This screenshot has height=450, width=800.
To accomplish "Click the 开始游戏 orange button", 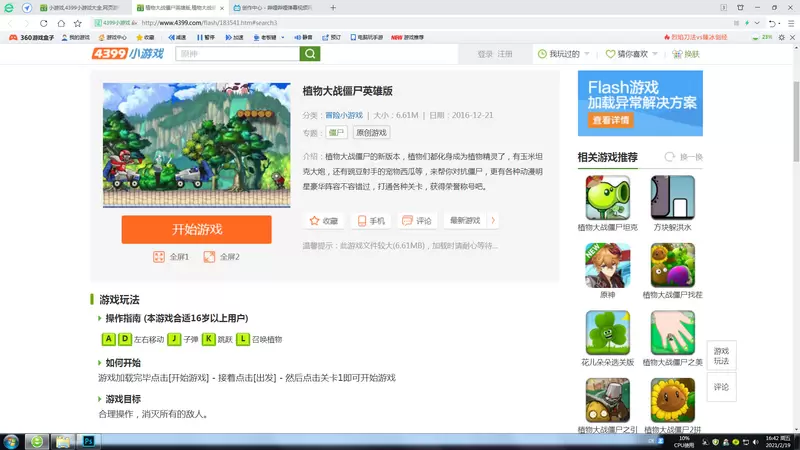I will (196, 230).
